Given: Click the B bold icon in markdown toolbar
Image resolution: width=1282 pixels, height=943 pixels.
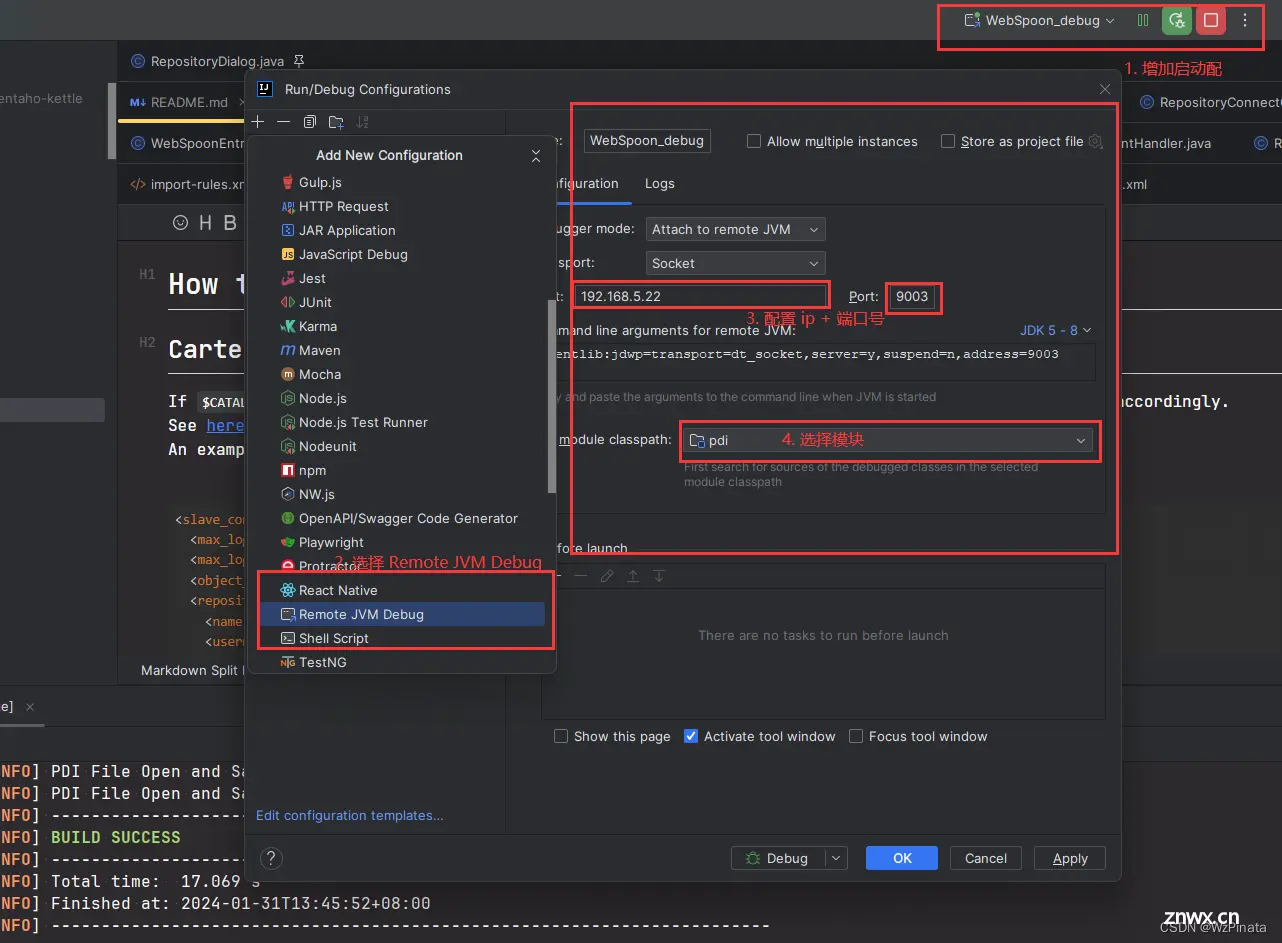Looking at the screenshot, I should [x=230, y=223].
